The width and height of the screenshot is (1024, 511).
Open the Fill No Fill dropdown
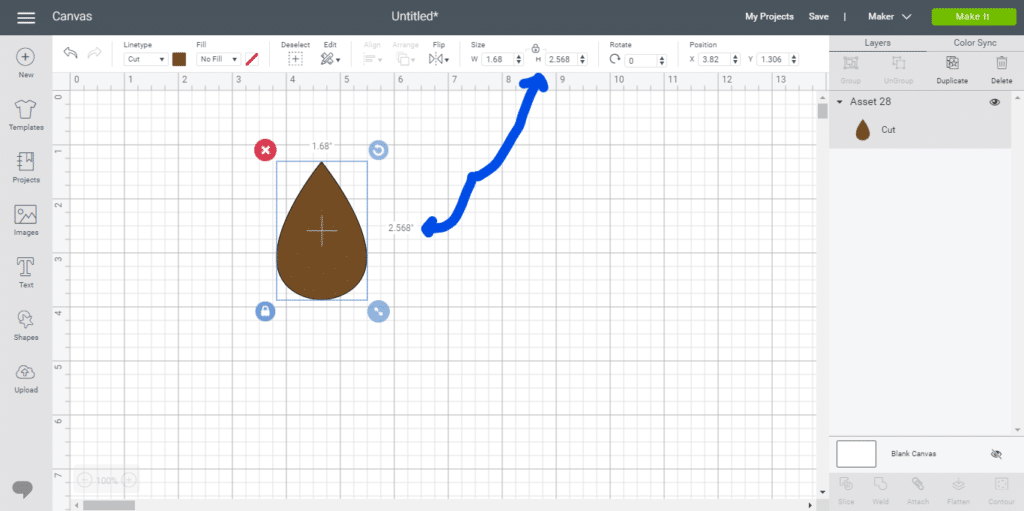tap(219, 59)
